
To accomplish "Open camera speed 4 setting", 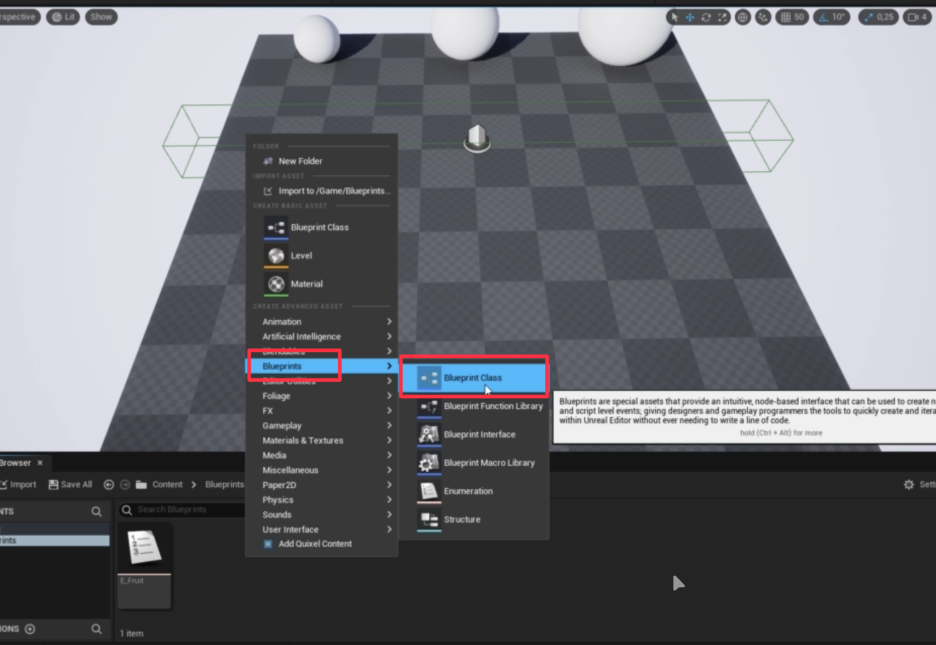I will coord(917,17).
